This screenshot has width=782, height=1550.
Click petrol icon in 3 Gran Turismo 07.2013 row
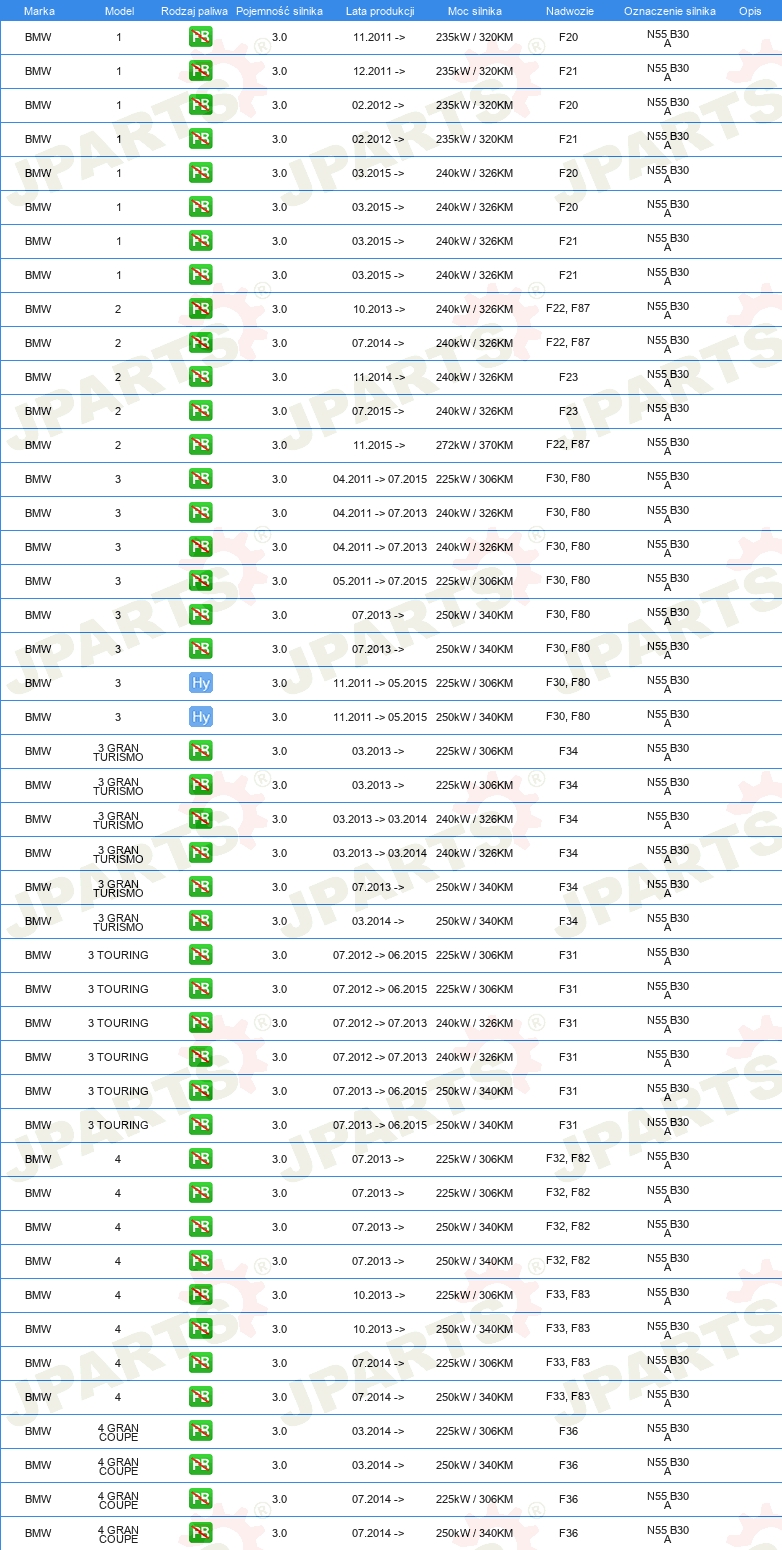point(200,887)
